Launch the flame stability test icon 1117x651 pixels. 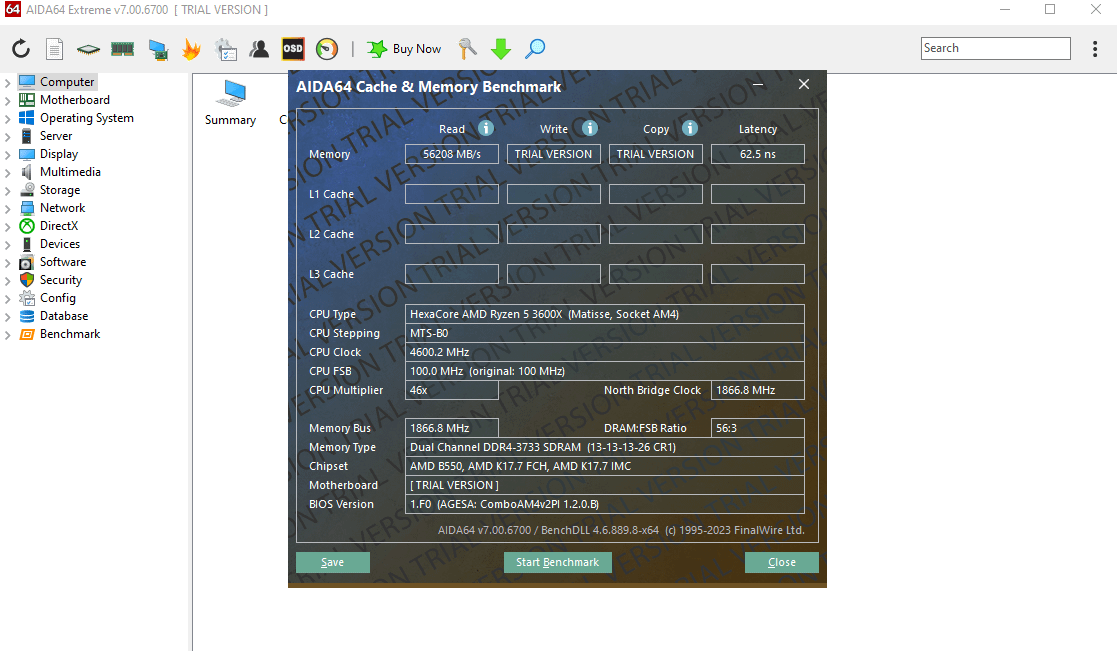tap(191, 48)
